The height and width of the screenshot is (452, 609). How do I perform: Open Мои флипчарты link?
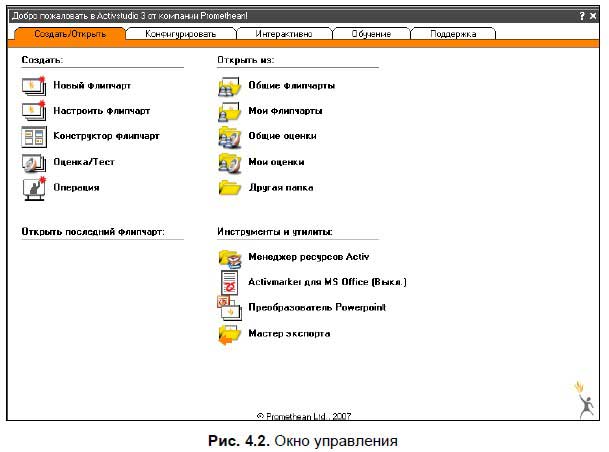coord(285,111)
